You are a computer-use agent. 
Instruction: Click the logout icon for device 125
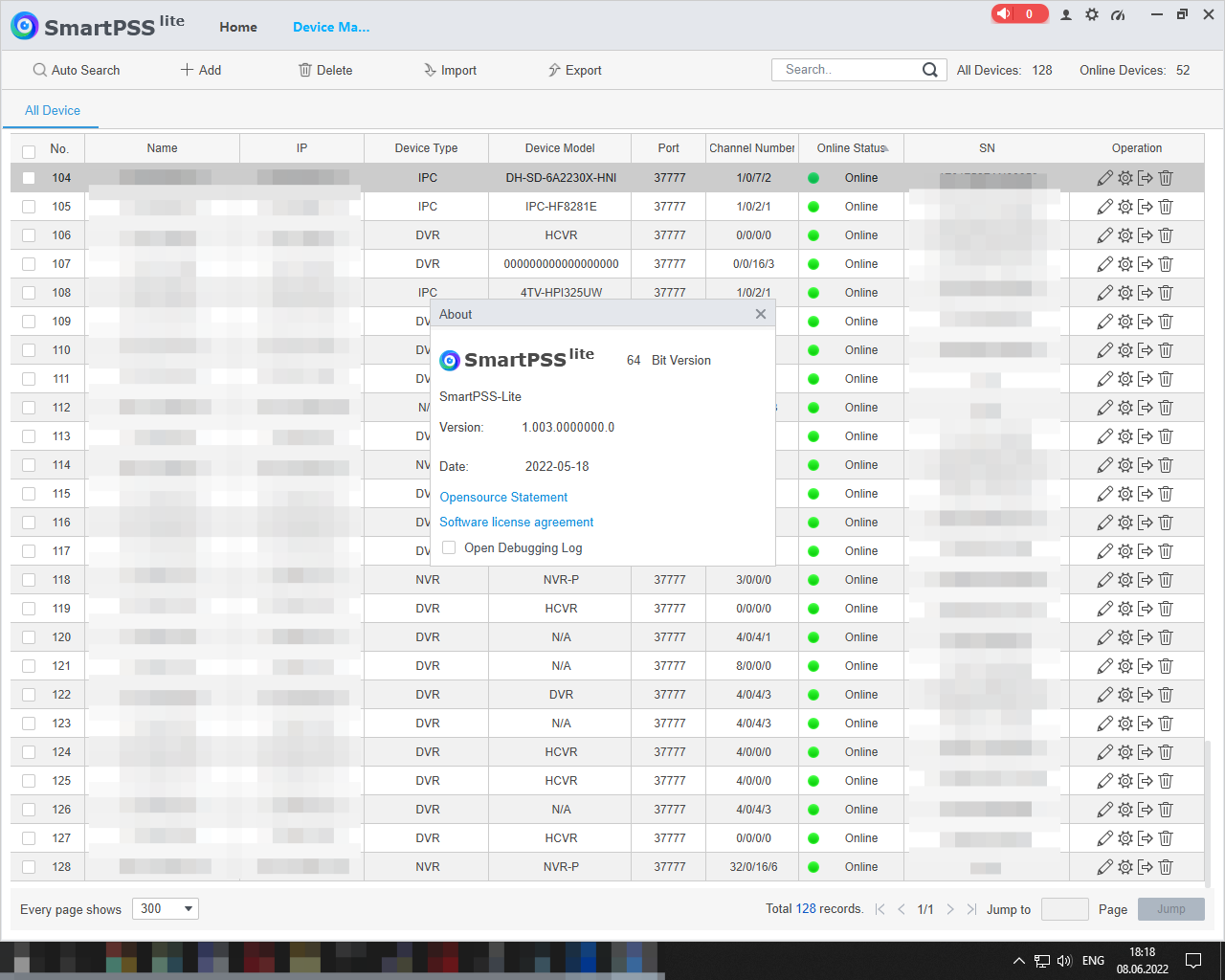click(1146, 781)
